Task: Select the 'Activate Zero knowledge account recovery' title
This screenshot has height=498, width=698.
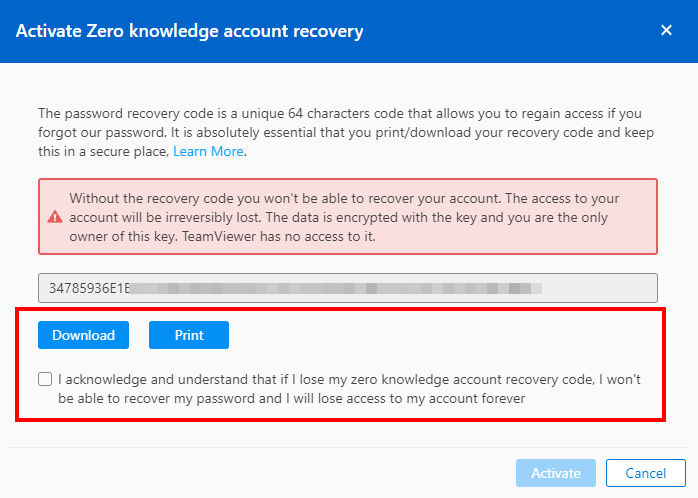Action: (190, 31)
